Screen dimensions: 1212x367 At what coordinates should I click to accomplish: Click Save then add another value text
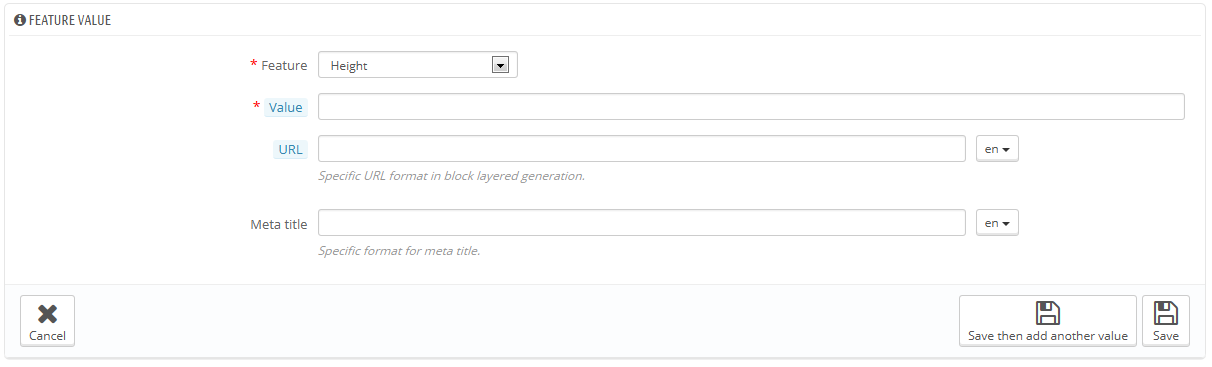click(x=1048, y=336)
